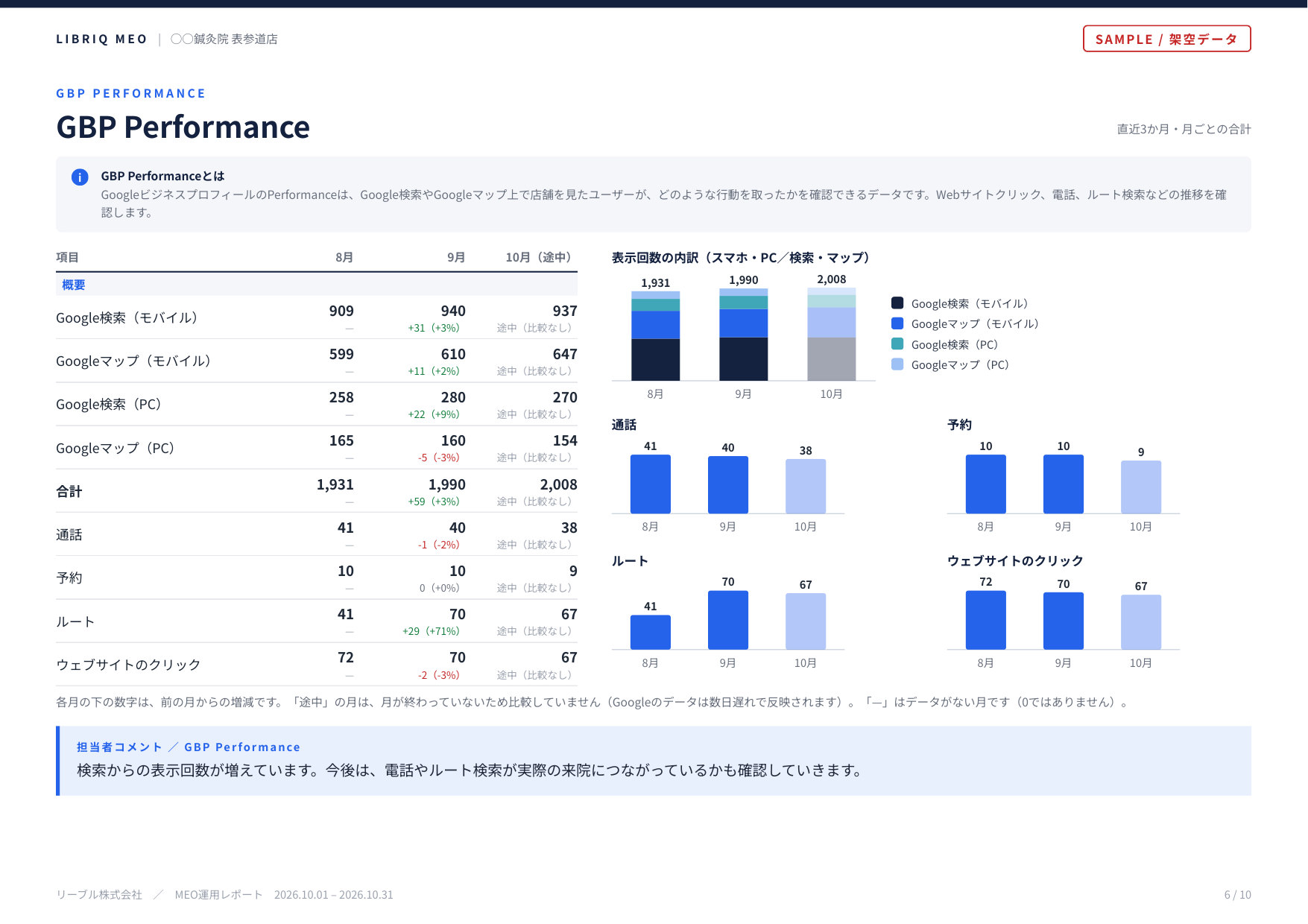This screenshot has height=924, width=1308.
Task: Click the SAMPLE / 架空データ badge
Action: tap(1166, 39)
